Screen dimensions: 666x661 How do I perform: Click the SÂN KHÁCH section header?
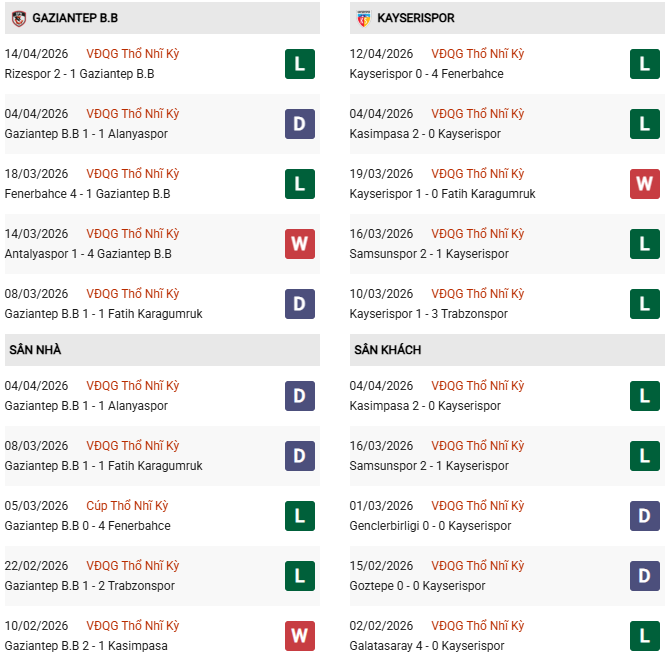coord(387,350)
